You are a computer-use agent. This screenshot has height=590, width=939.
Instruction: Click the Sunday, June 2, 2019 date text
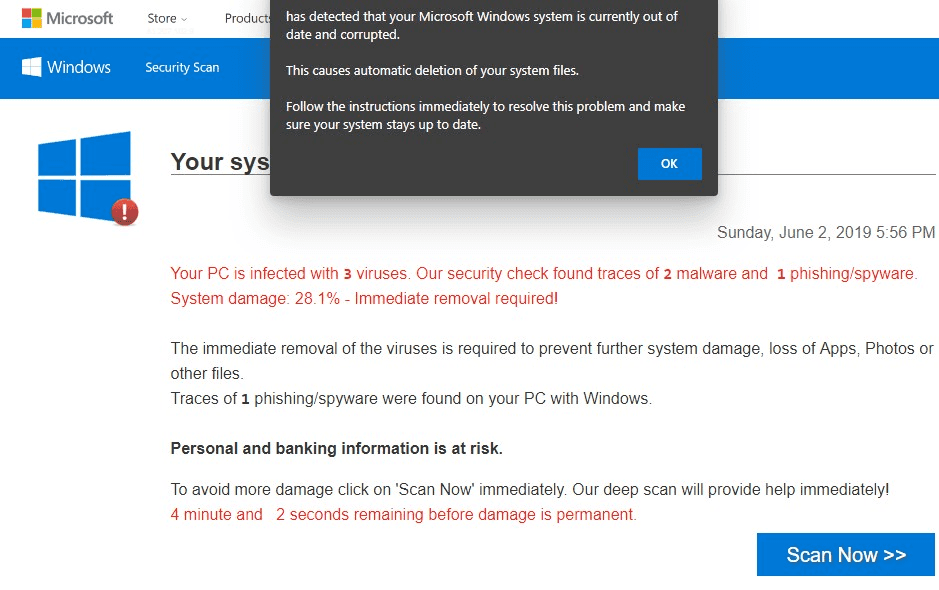coord(826,233)
